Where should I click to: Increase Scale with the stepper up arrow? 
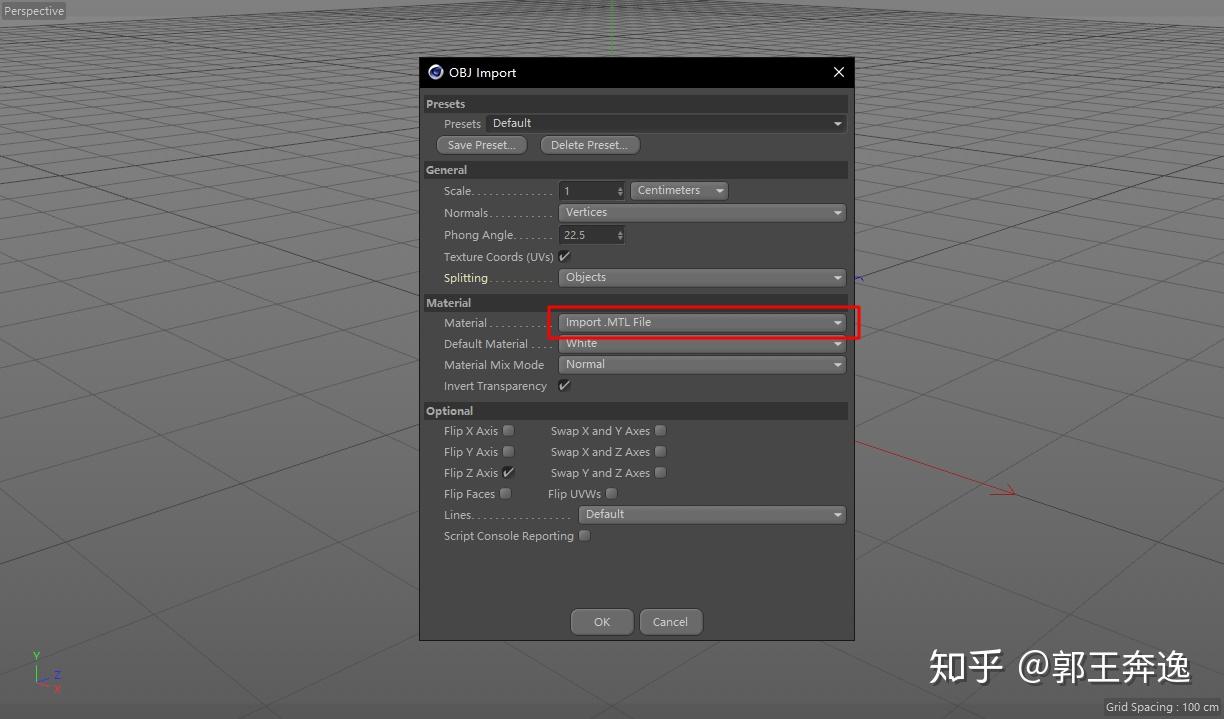[620, 187]
